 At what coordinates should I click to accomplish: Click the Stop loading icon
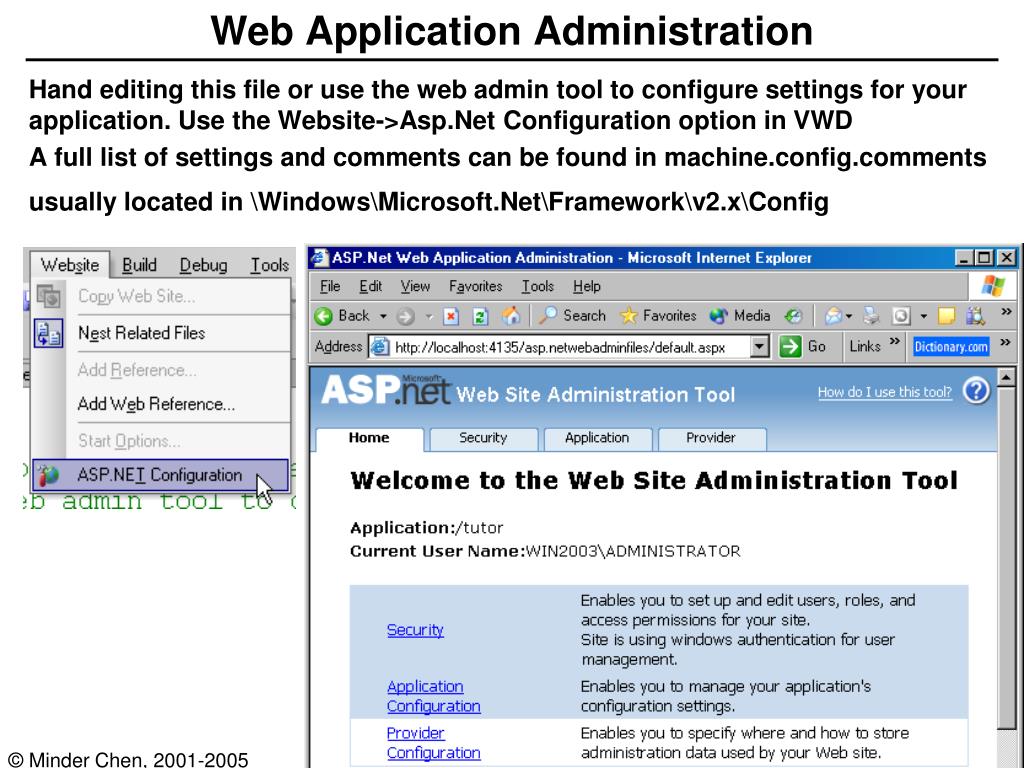(451, 317)
